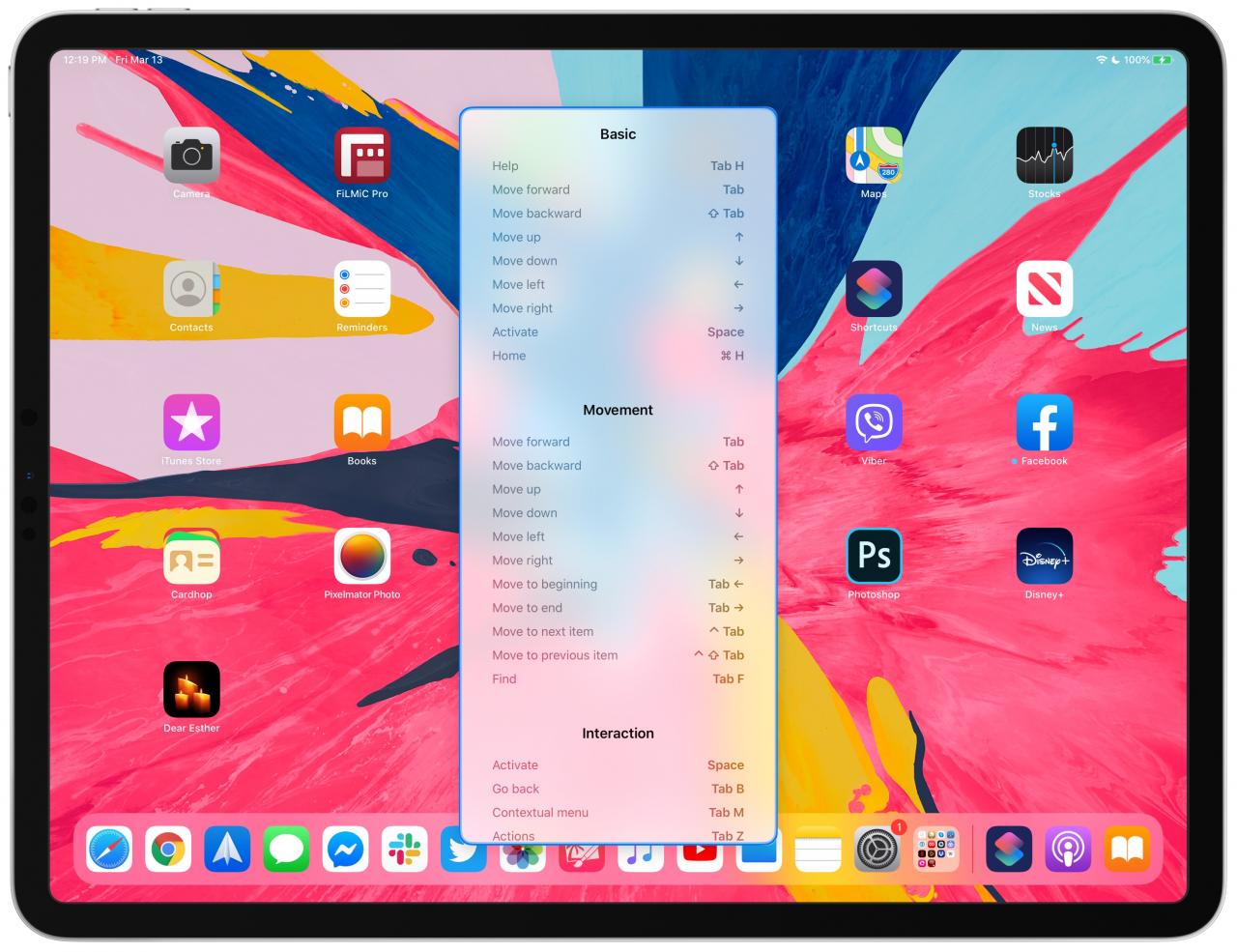This screenshot has width=1237, height=952.
Task: Launch Shortcuts from the dock's recent apps
Action: point(1010,851)
